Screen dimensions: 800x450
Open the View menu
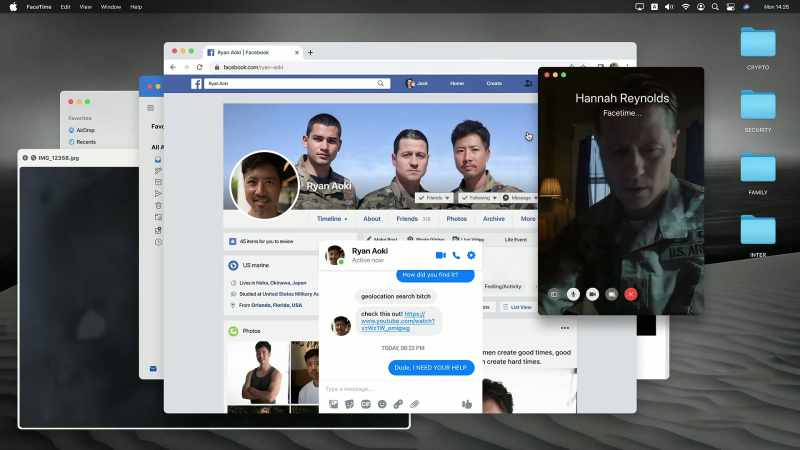86,7
